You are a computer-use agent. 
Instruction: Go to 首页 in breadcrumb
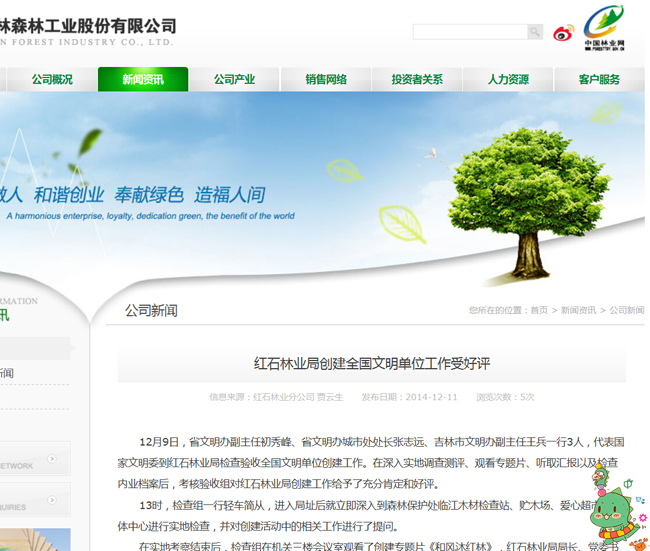(539, 310)
